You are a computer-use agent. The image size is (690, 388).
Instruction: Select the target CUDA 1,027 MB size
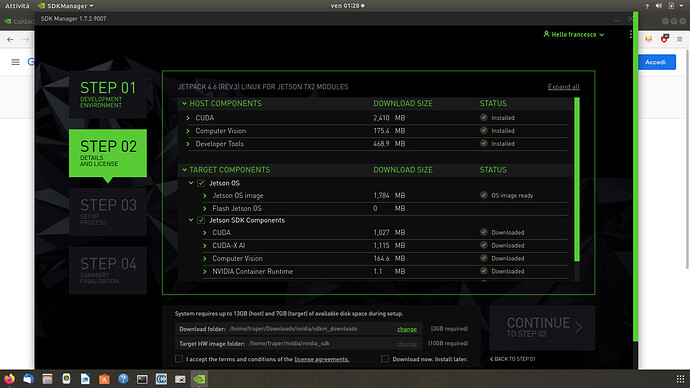389,233
